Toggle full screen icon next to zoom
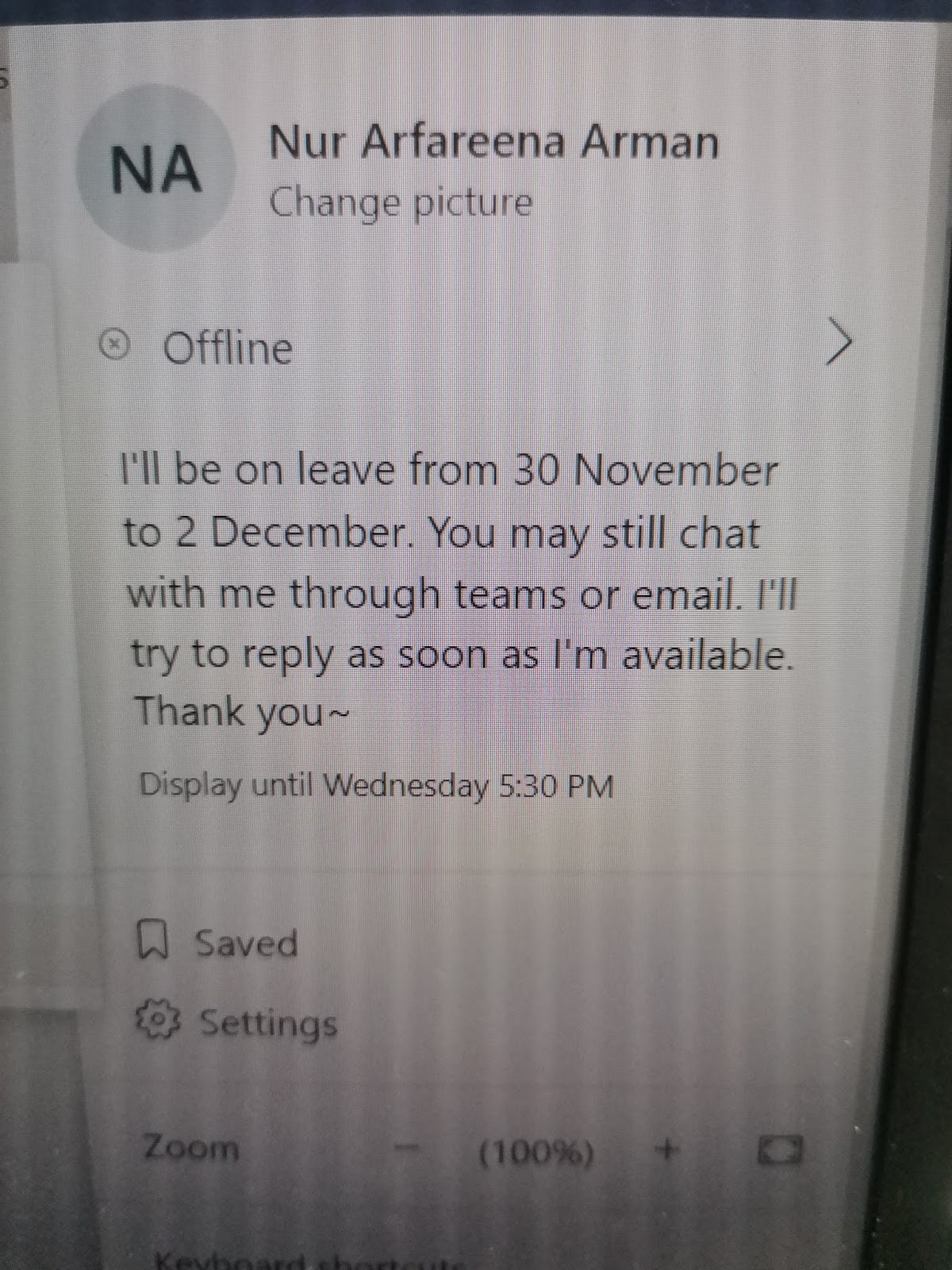The width and height of the screenshot is (952, 1270). pyautogui.click(x=780, y=1149)
